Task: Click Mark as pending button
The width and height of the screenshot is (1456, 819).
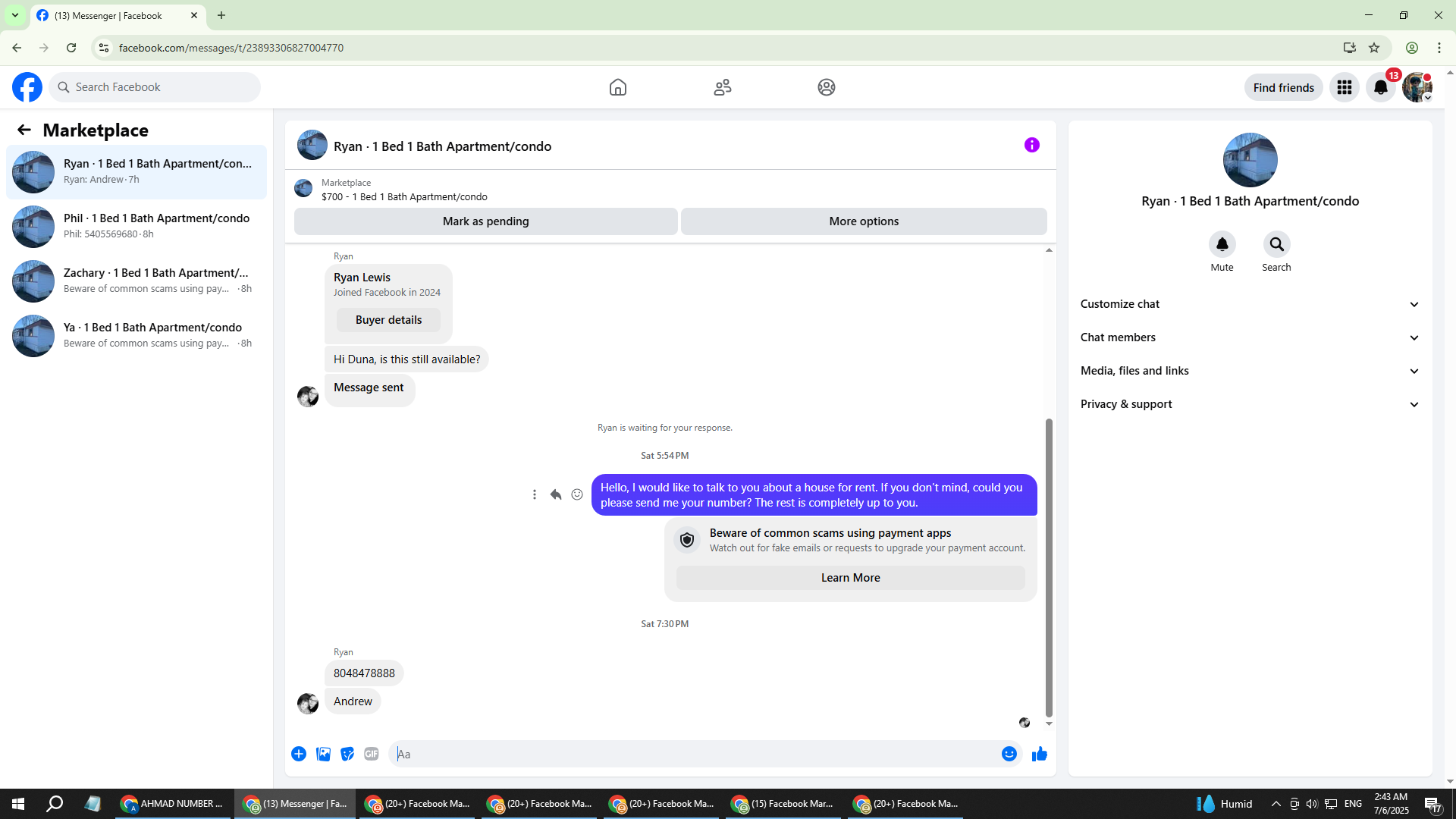Action: [x=485, y=221]
